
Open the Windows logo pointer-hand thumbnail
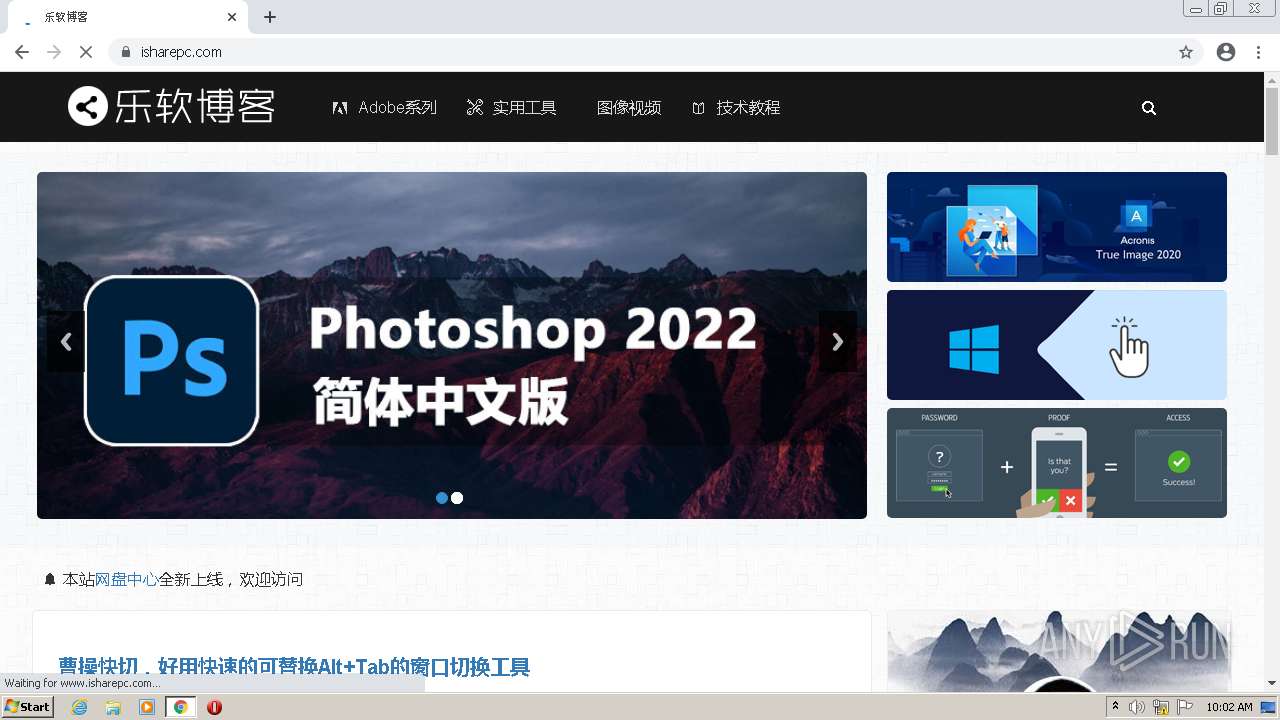click(1057, 345)
